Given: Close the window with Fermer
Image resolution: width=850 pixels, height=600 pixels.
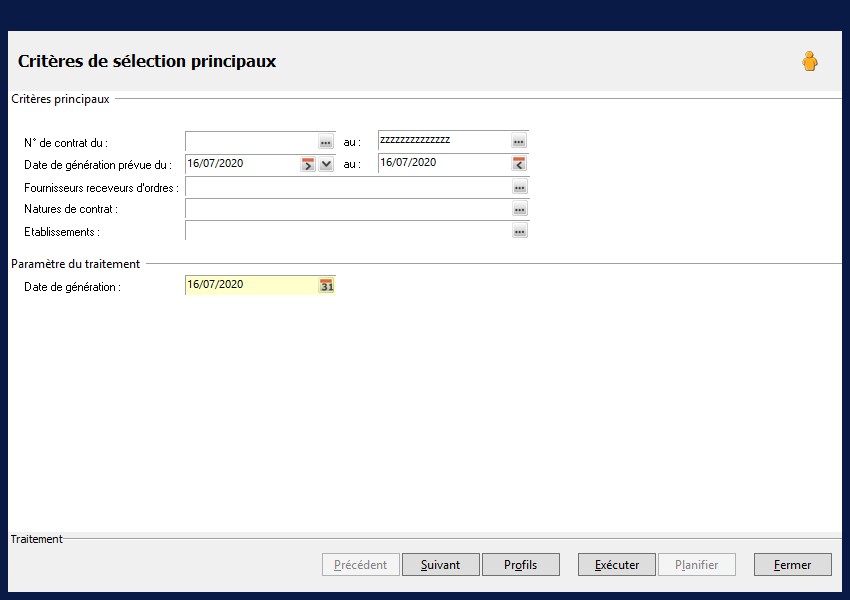Looking at the screenshot, I should coord(793,565).
